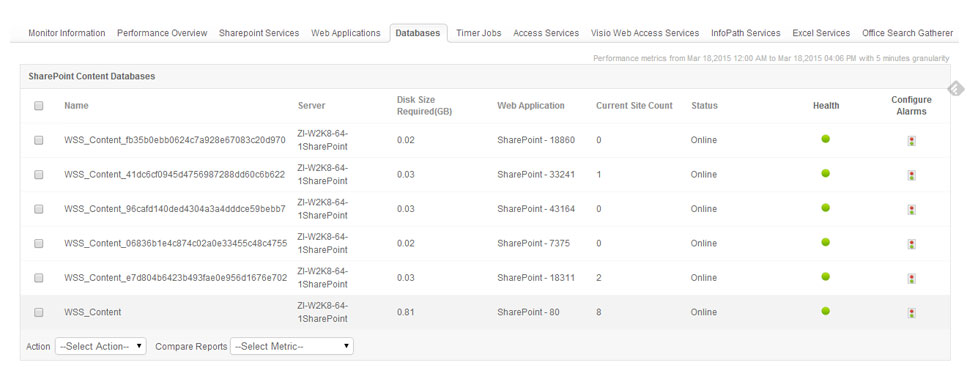
Task: Click SharePoint - 33241 web application cell
Action: [536, 175]
